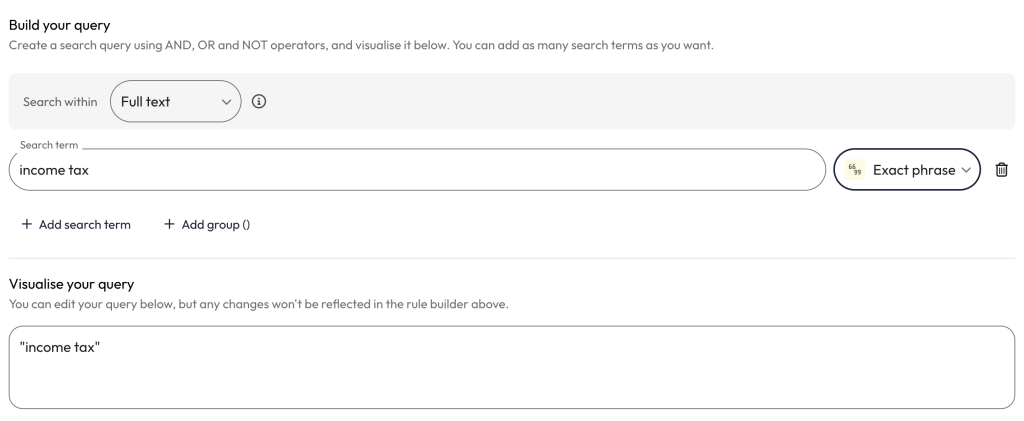Click the chevron arrow next to Exact phrase

click(966, 170)
